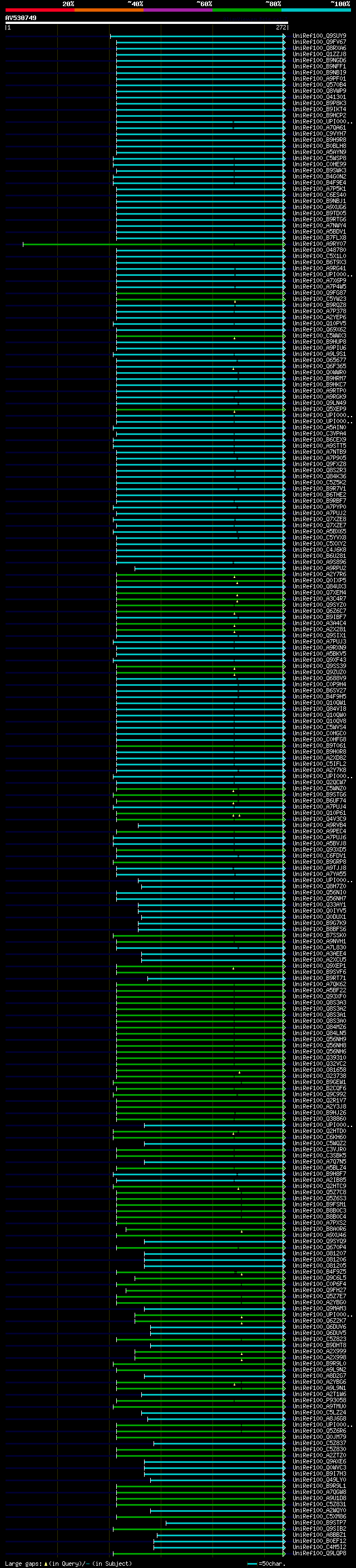Screen dimensions: 356x1568
Task: Select the hit label UniRef100_B7FLX8
Action: point(319,238)
